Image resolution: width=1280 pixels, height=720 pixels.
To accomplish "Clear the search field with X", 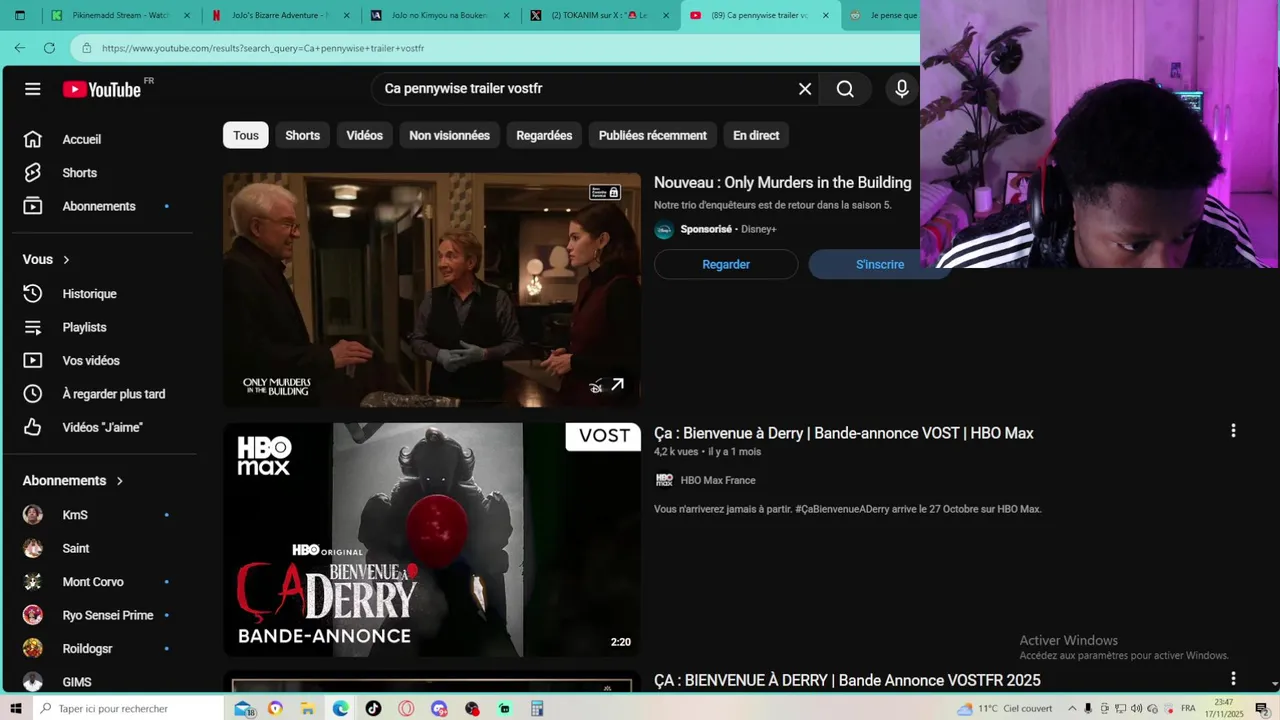I will coord(805,89).
